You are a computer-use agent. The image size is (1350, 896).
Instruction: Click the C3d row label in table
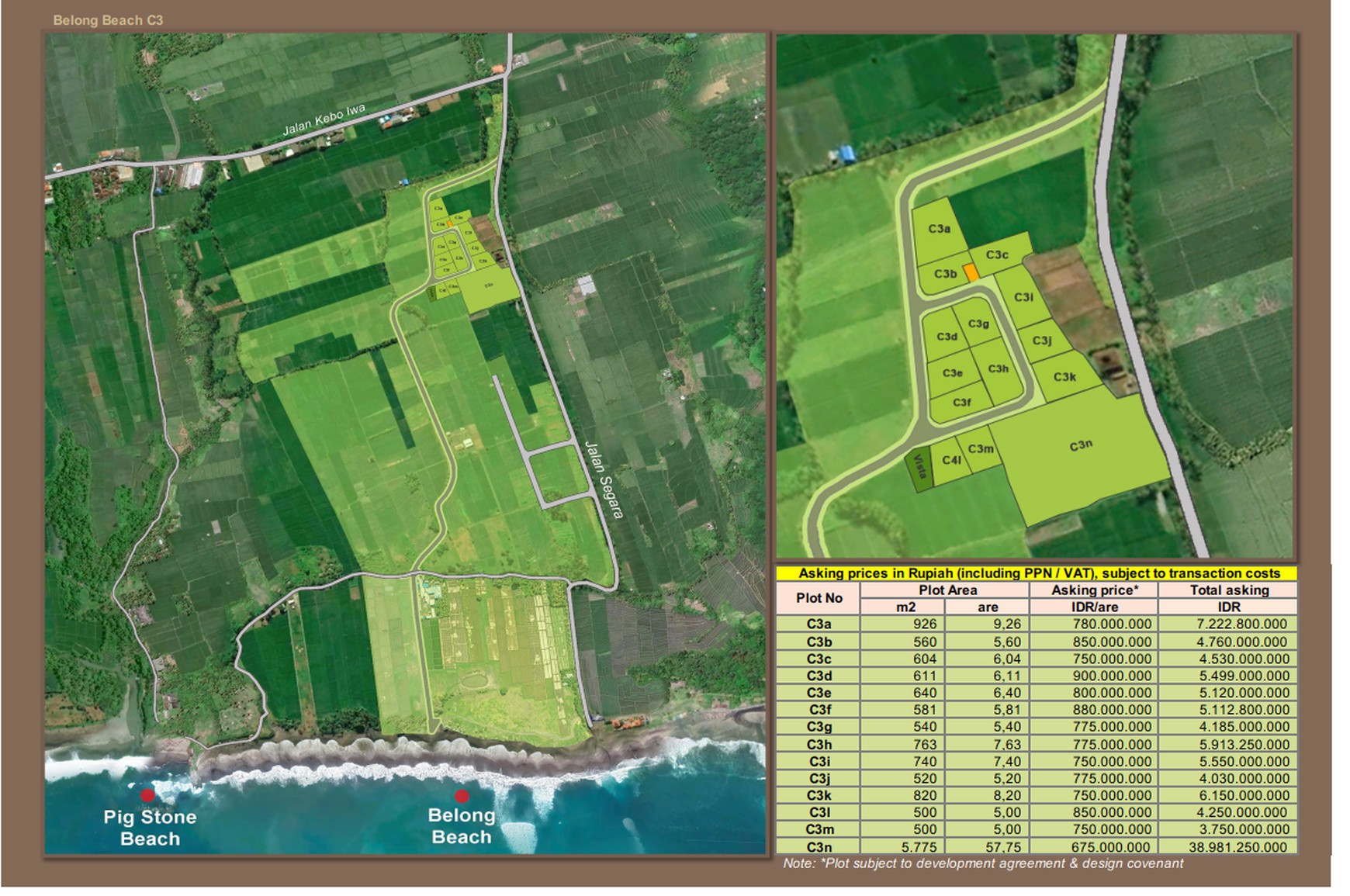coord(819,676)
